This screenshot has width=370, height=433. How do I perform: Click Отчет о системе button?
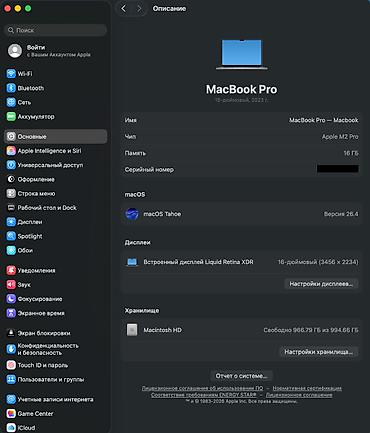241,376
